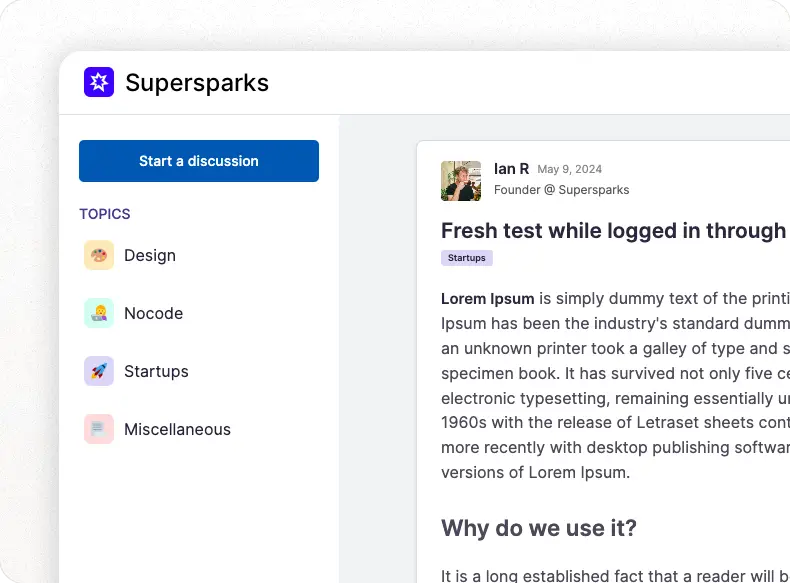The height and width of the screenshot is (583, 790).
Task: Click the 'Why do we use it?' heading
Action: click(x=539, y=529)
